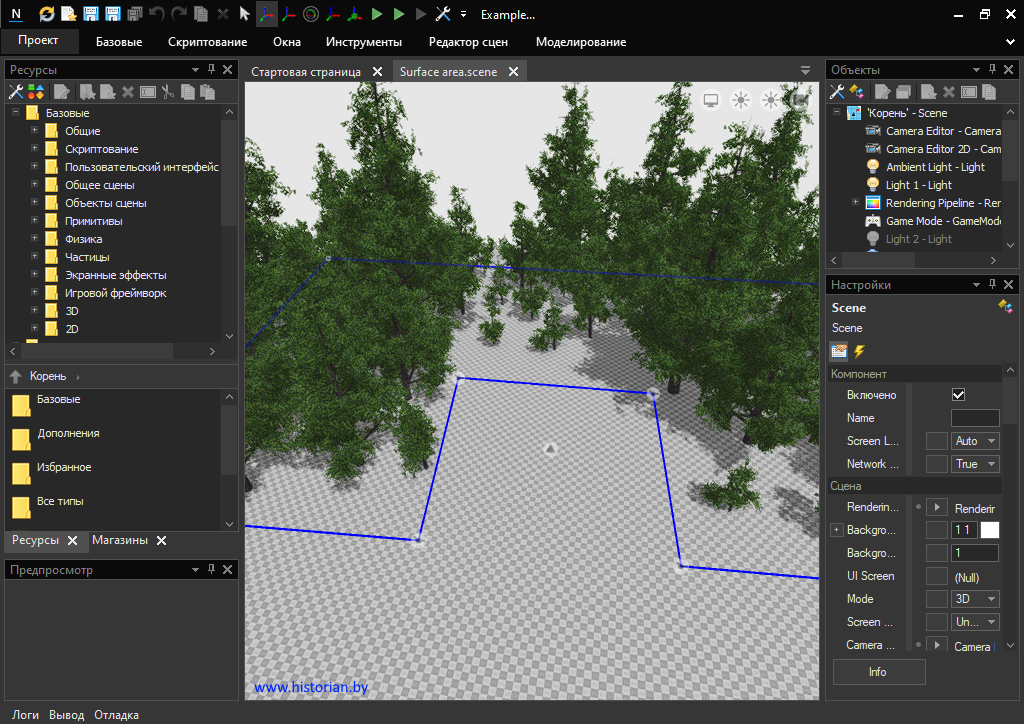Toggle the camera icon at viewport top-right
Image resolution: width=1024 pixels, height=724 pixels.
[800, 99]
